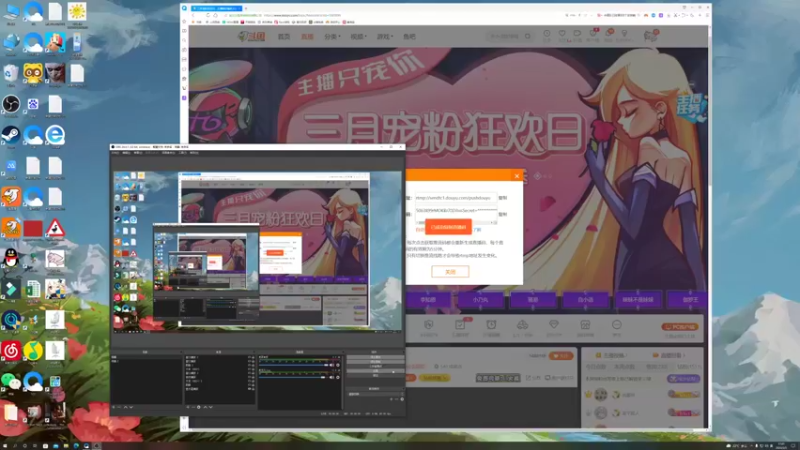Click the circled more icon in streamer toolbar
Image resolution: width=800 pixels, height=450 pixels.
coord(616,324)
